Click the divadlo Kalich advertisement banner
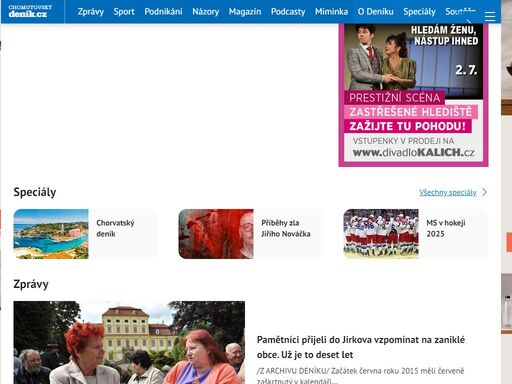Image resolution: width=512 pixels, height=384 pixels. 413,95
